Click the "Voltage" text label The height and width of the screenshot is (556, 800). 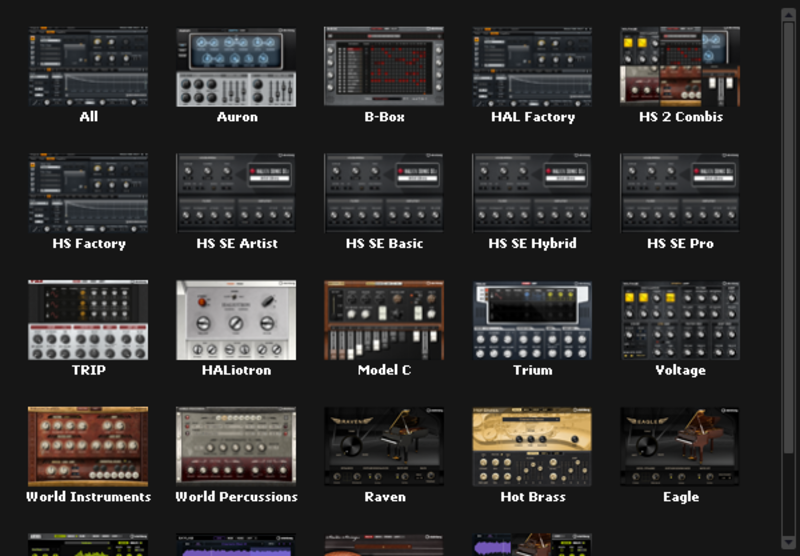[681, 370]
